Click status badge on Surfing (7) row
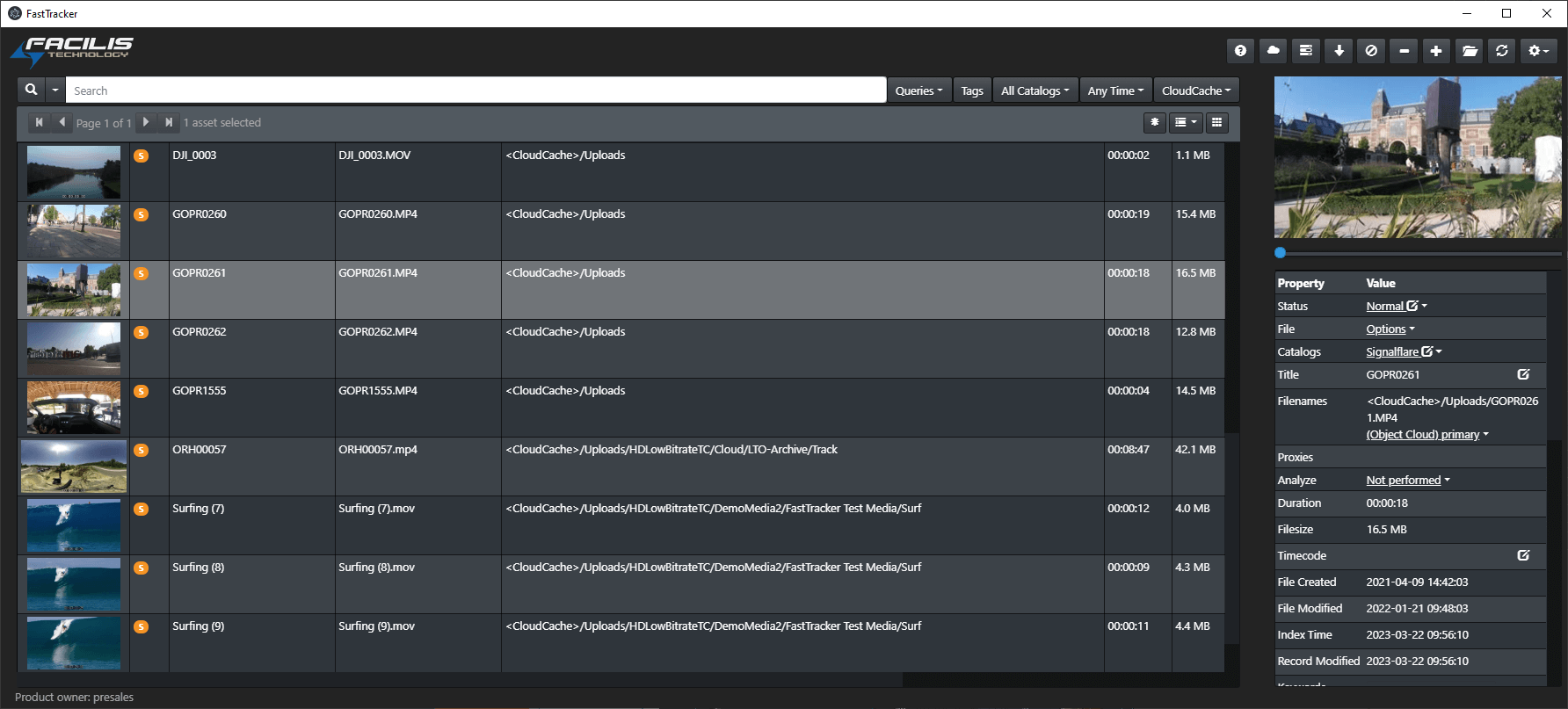 [x=141, y=509]
